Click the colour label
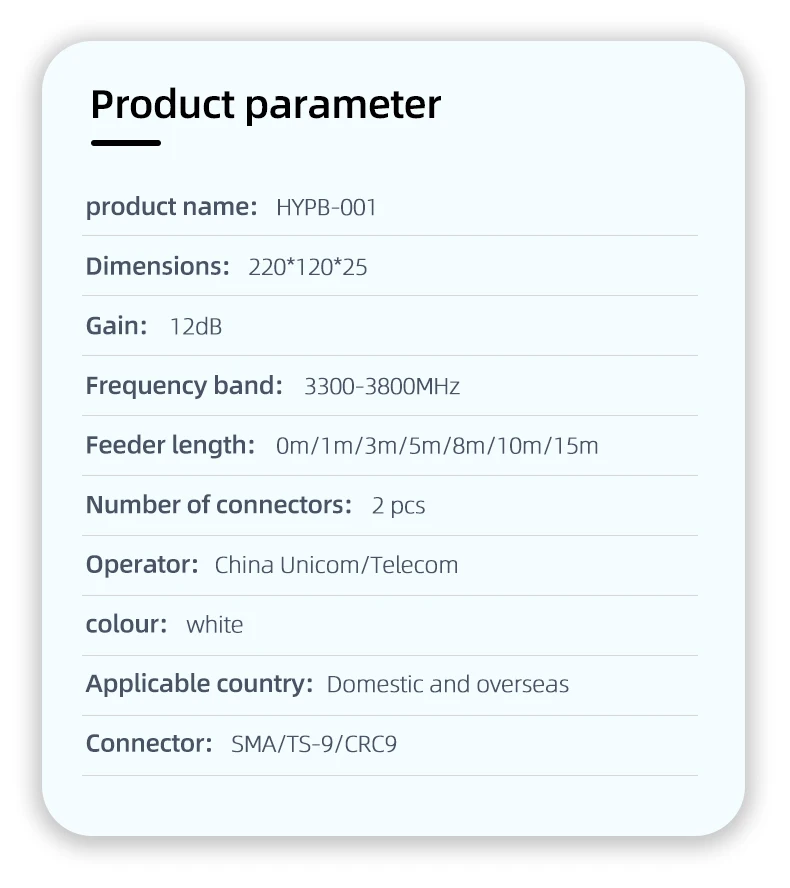Image resolution: width=790 pixels, height=888 pixels. (126, 624)
